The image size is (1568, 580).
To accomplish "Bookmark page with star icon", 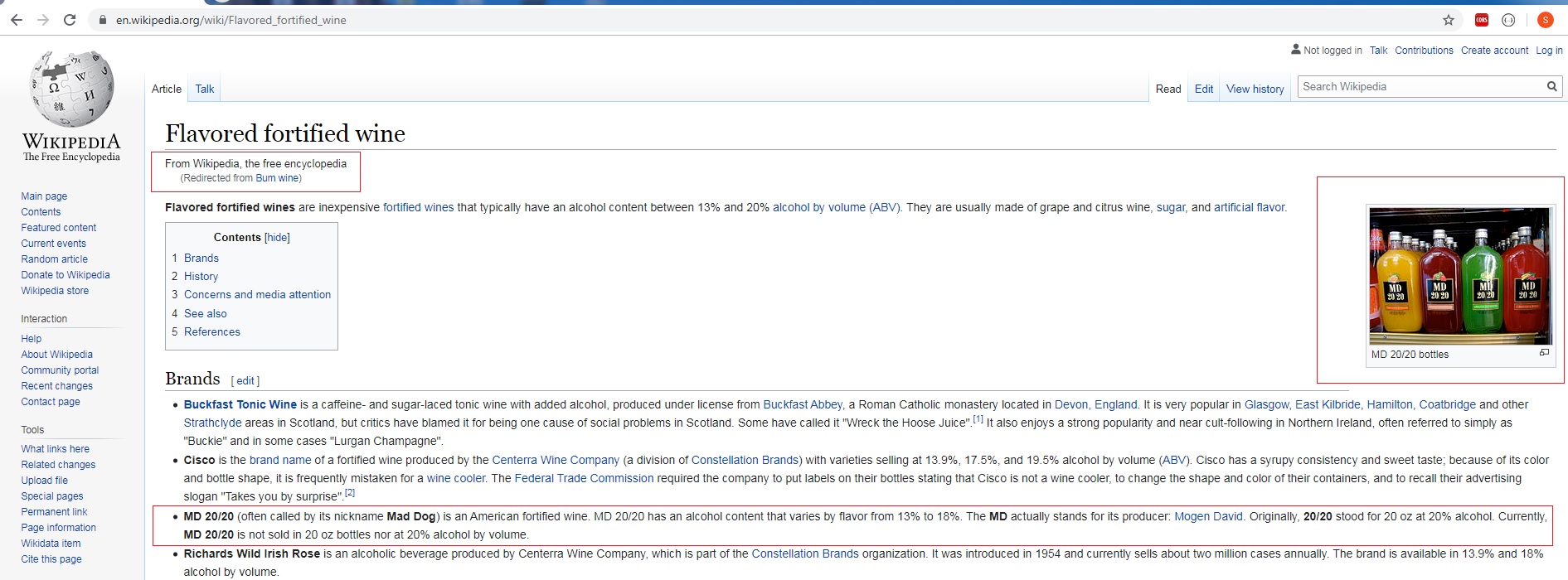I will [x=1449, y=20].
